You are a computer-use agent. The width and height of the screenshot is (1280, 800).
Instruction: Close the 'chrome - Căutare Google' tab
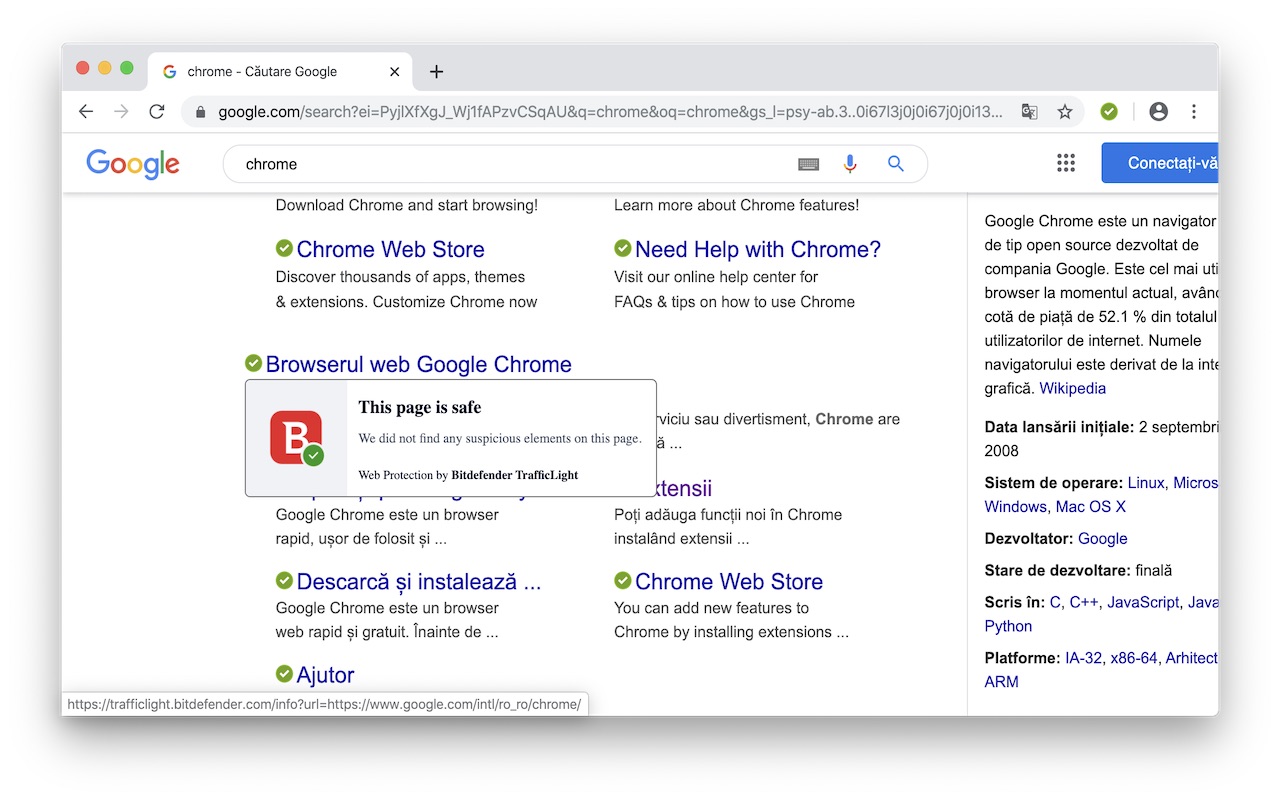pos(395,72)
